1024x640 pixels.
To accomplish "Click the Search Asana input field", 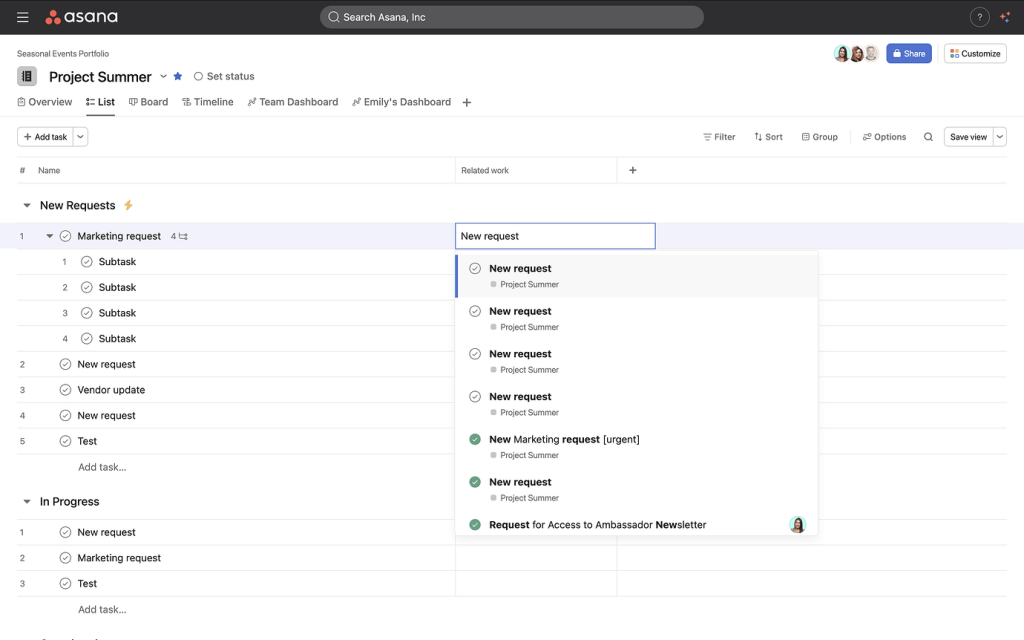I will (511, 17).
